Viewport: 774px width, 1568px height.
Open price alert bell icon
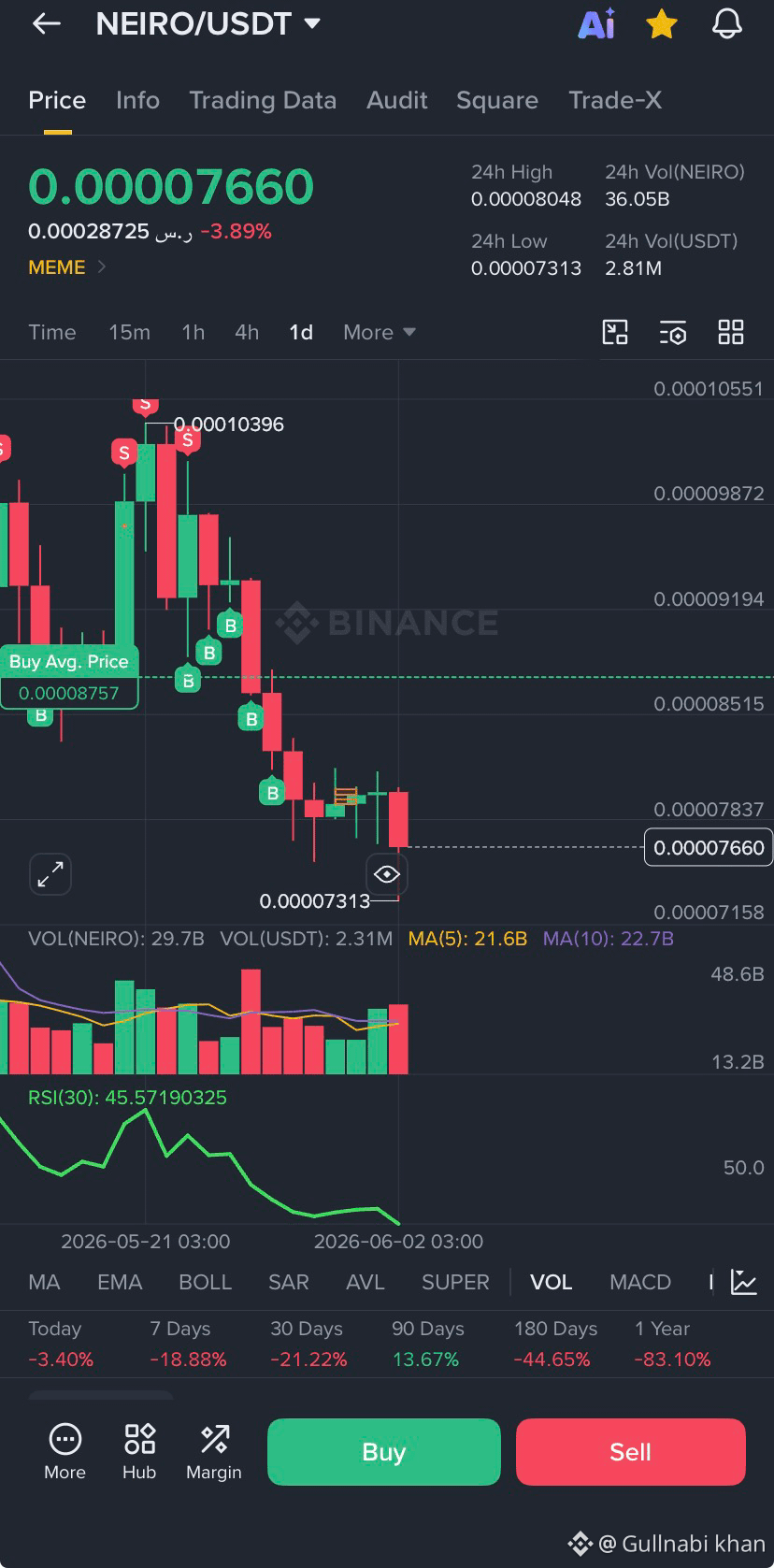[726, 24]
